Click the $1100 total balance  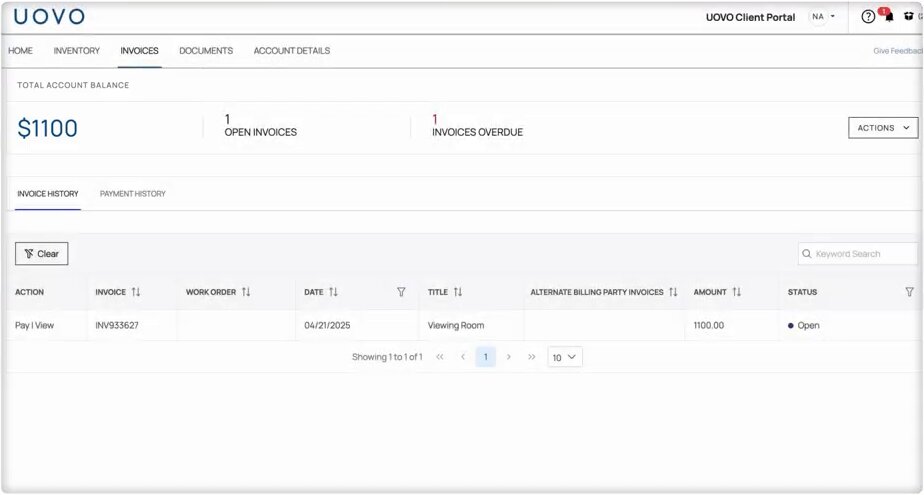point(47,128)
